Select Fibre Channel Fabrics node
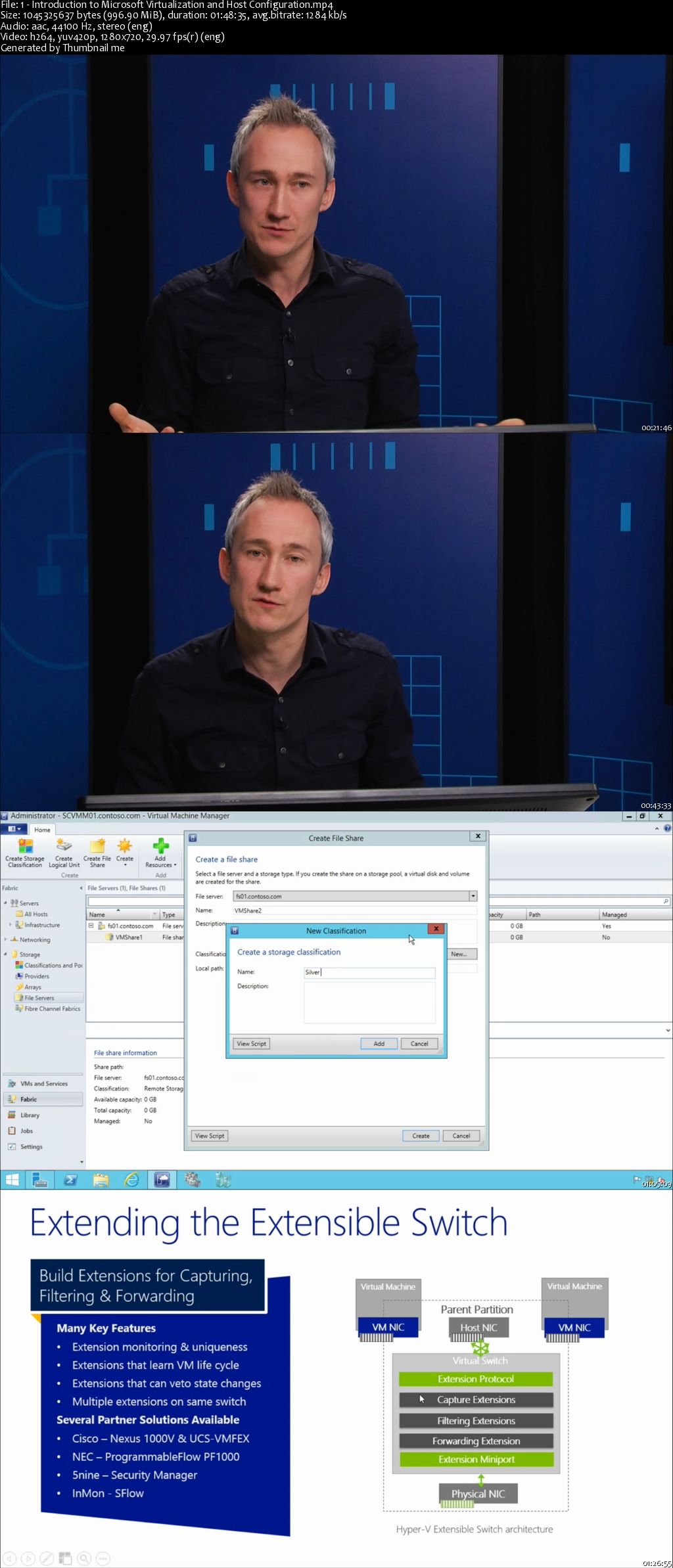Screen dimensions: 673x1568 [48, 1008]
